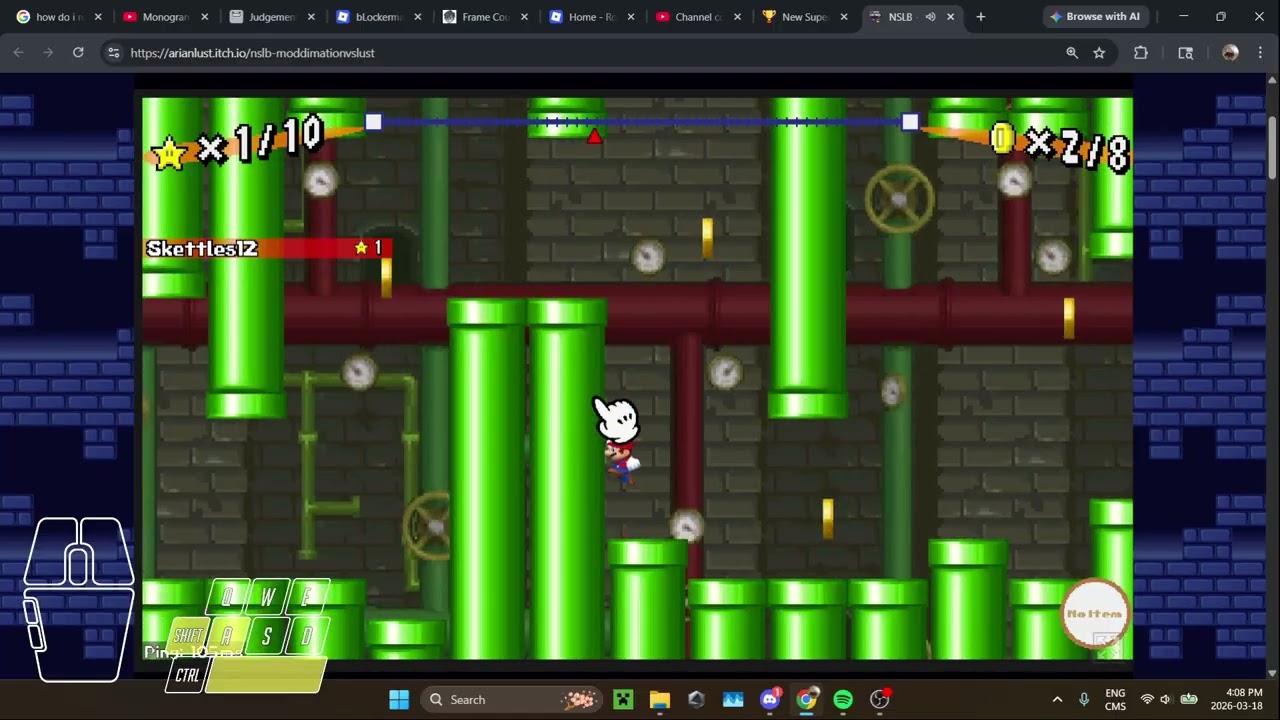Image resolution: width=1280 pixels, height=720 pixels.
Task: Mute the NSLB tab audio icon
Action: [930, 17]
